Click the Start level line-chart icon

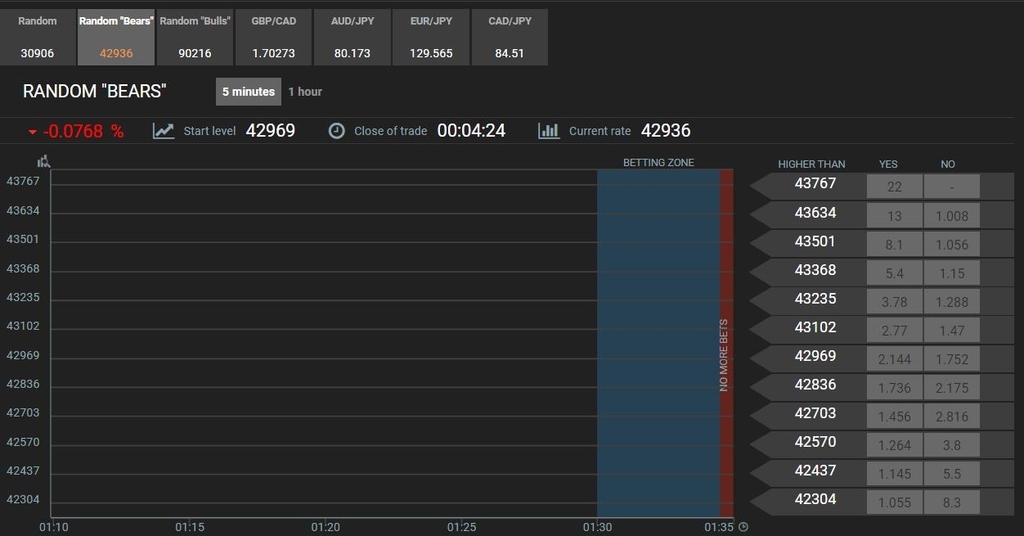pos(163,131)
